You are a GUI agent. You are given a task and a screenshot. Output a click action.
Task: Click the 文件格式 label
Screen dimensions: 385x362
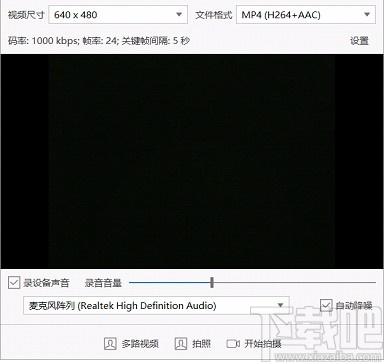click(214, 15)
